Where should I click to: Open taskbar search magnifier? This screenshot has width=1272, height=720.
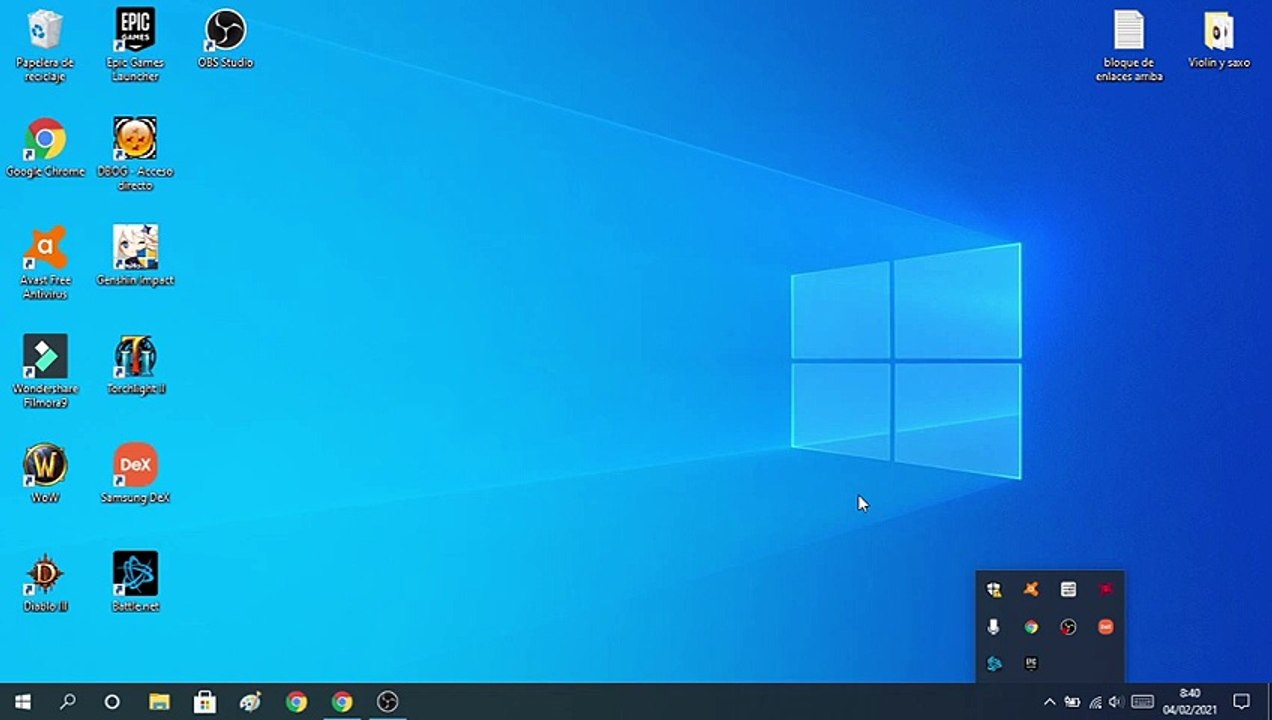(x=67, y=702)
